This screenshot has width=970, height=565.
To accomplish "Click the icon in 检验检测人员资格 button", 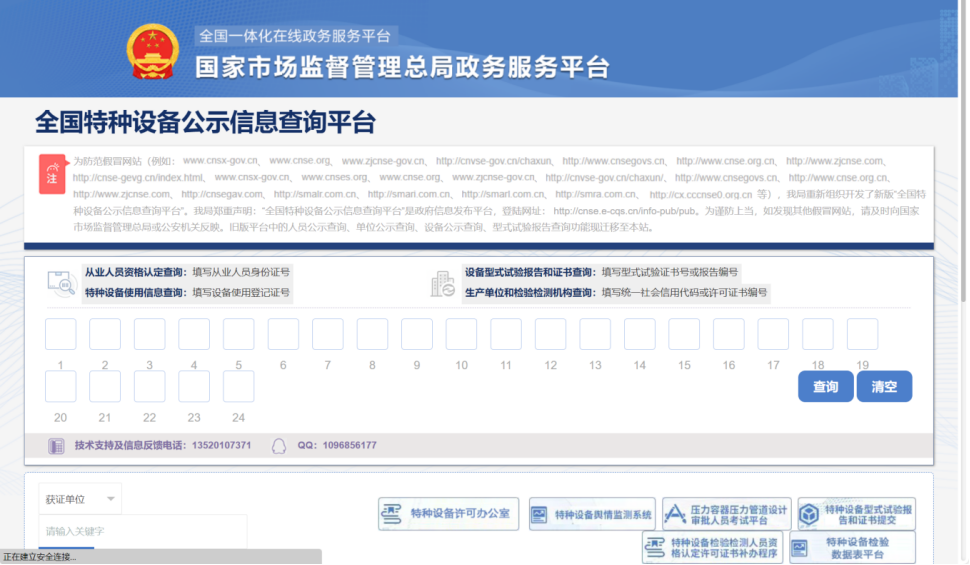I will pos(655,548).
